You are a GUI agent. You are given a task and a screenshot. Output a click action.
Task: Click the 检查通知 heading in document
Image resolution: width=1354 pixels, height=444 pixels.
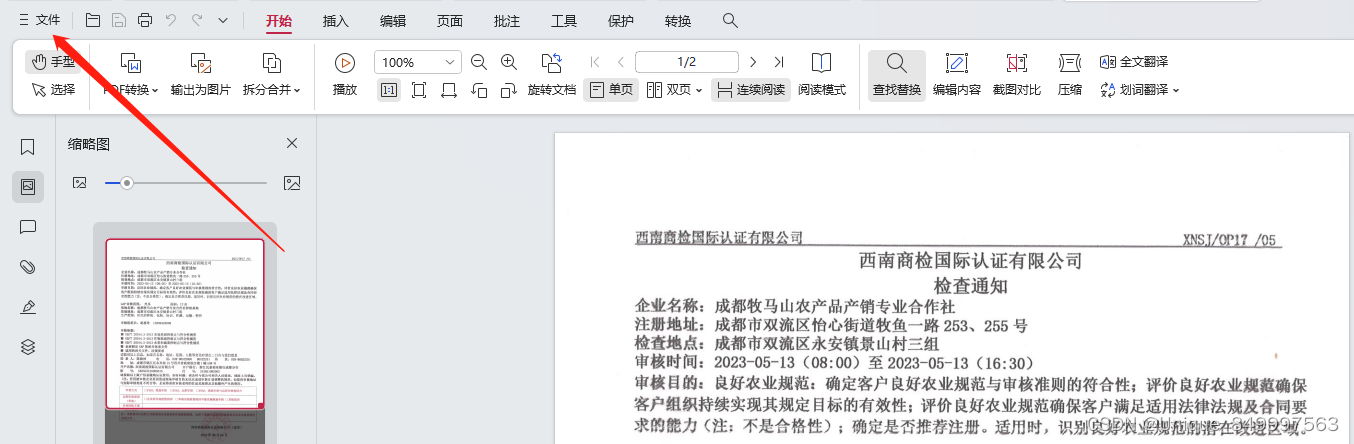971,284
